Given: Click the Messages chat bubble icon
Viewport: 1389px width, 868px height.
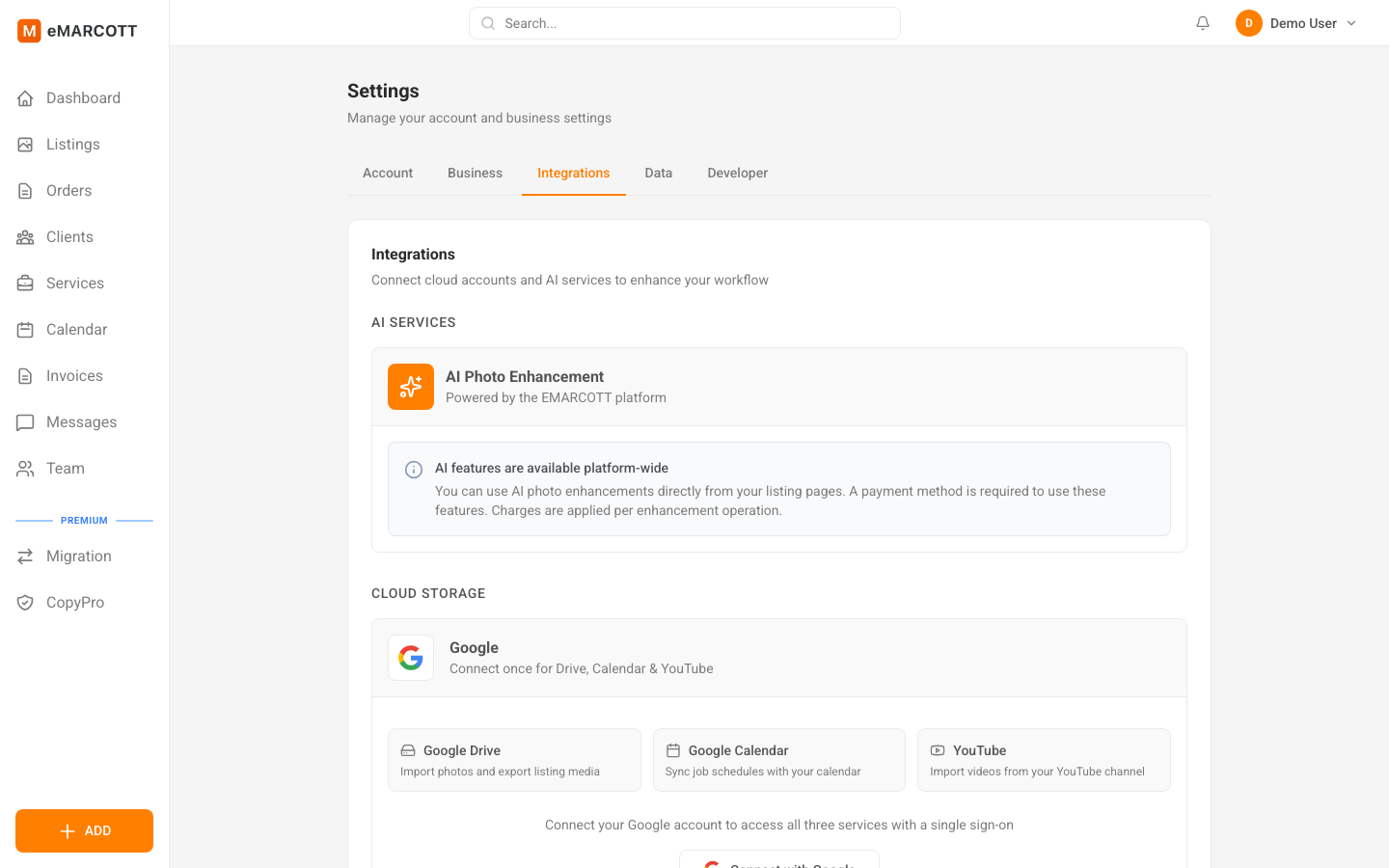Looking at the screenshot, I should (25, 421).
